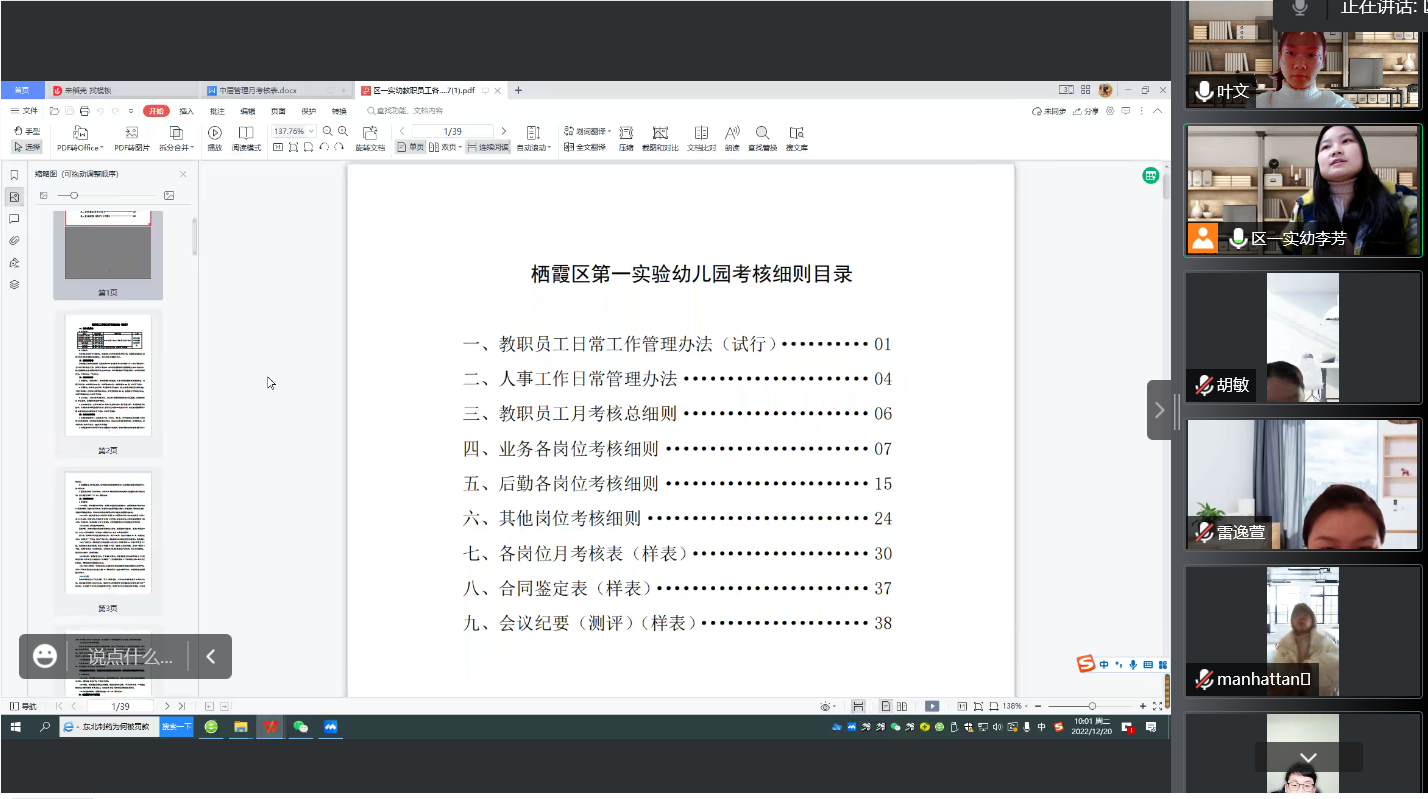1428x799 pixels.
Task: Click the green spreadsheet icon at page corner
Action: (1151, 175)
